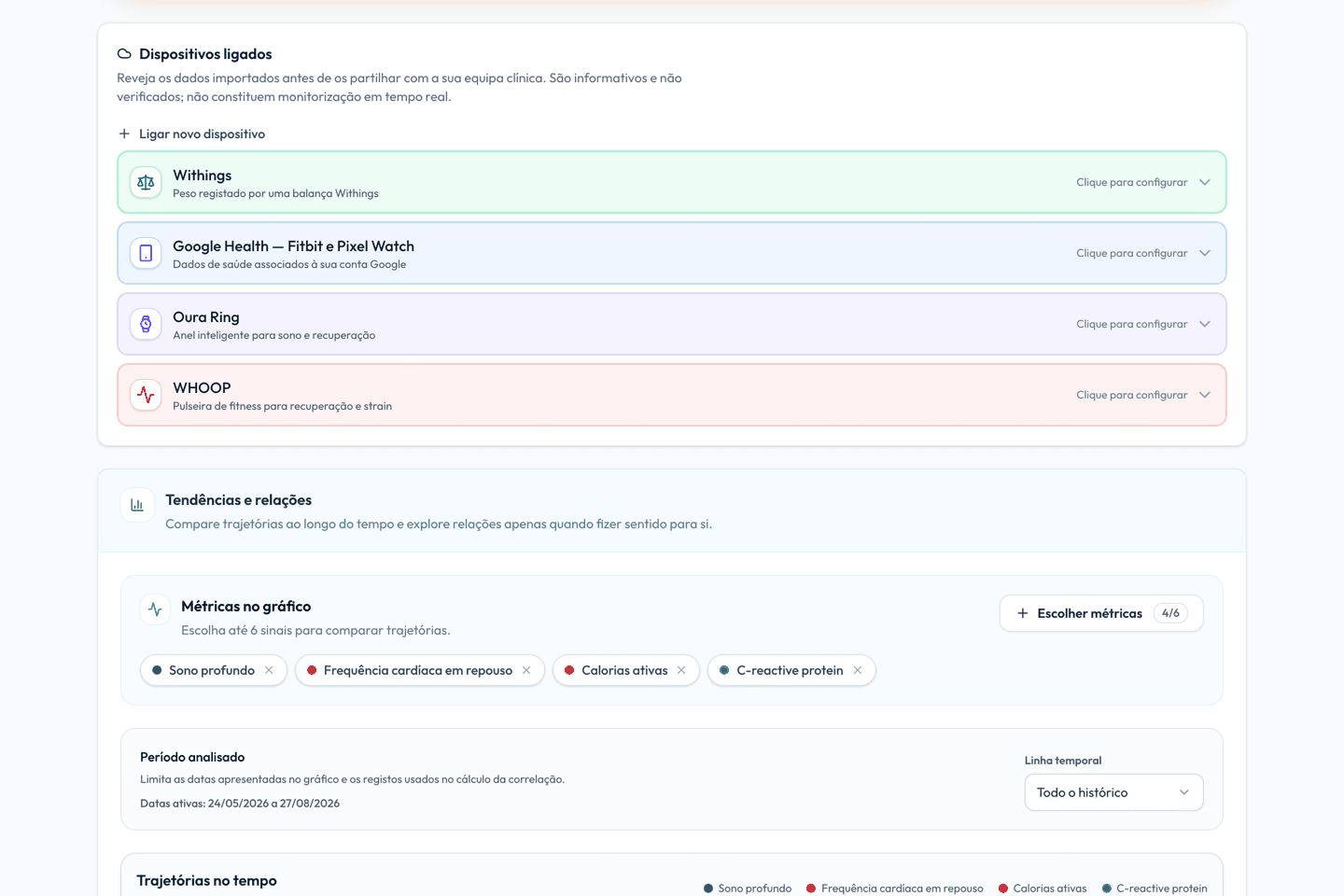Screen dimensions: 1344x896
Task: Click Sono profundo legend entry in Trajetórias
Action: pyautogui.click(x=748, y=889)
